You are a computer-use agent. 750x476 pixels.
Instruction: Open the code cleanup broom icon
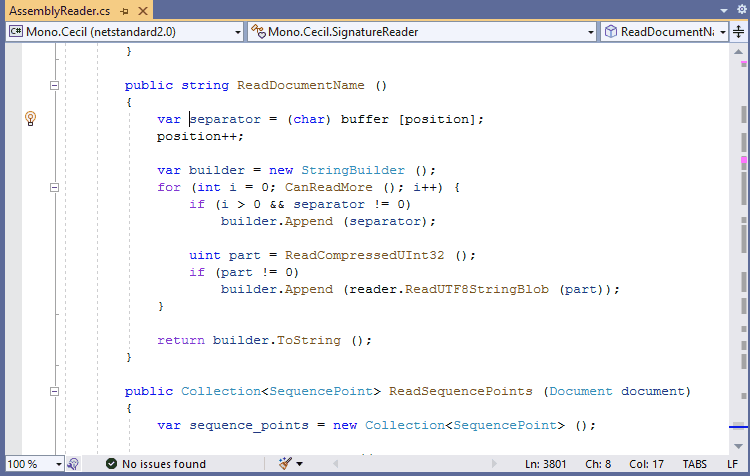pos(285,463)
